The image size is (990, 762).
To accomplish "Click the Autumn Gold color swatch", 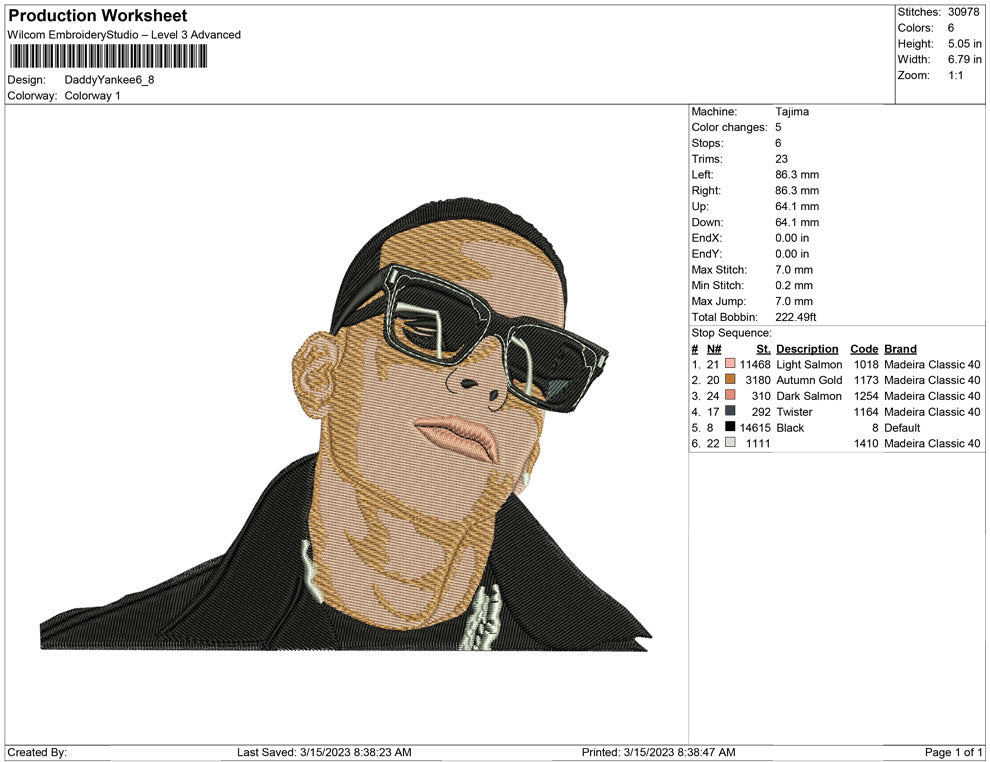I will pyautogui.click(x=731, y=379).
